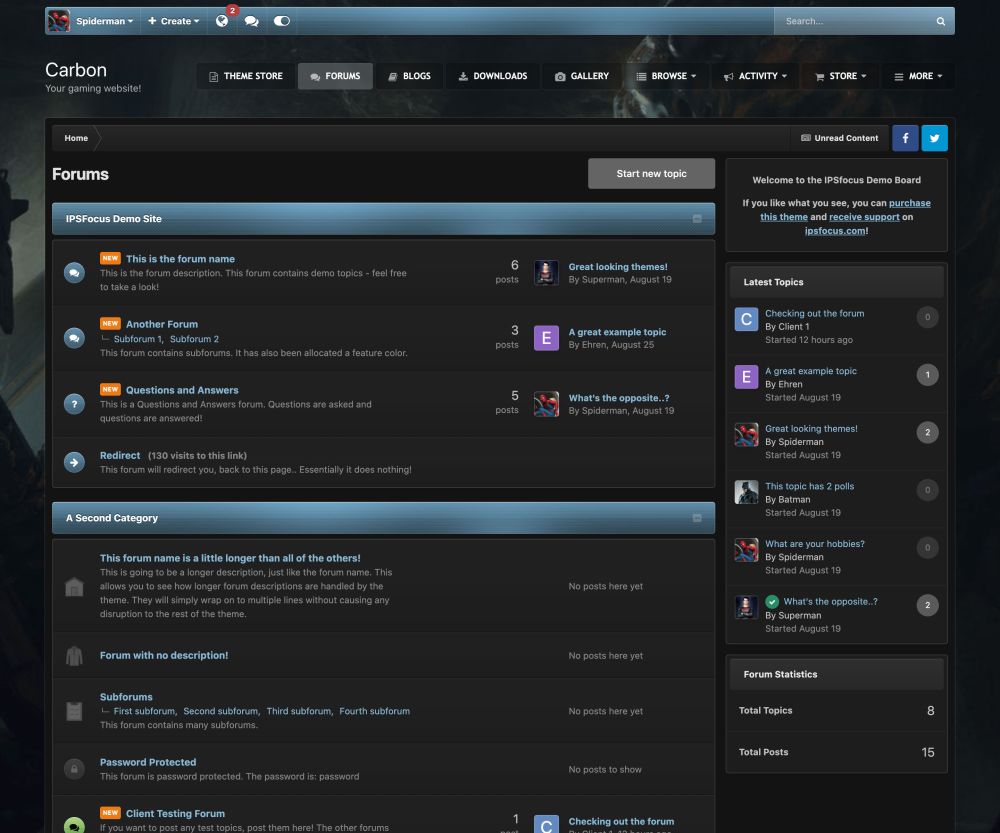This screenshot has width=1000, height=833.
Task: Share via the Twitter icon
Action: [x=934, y=138]
